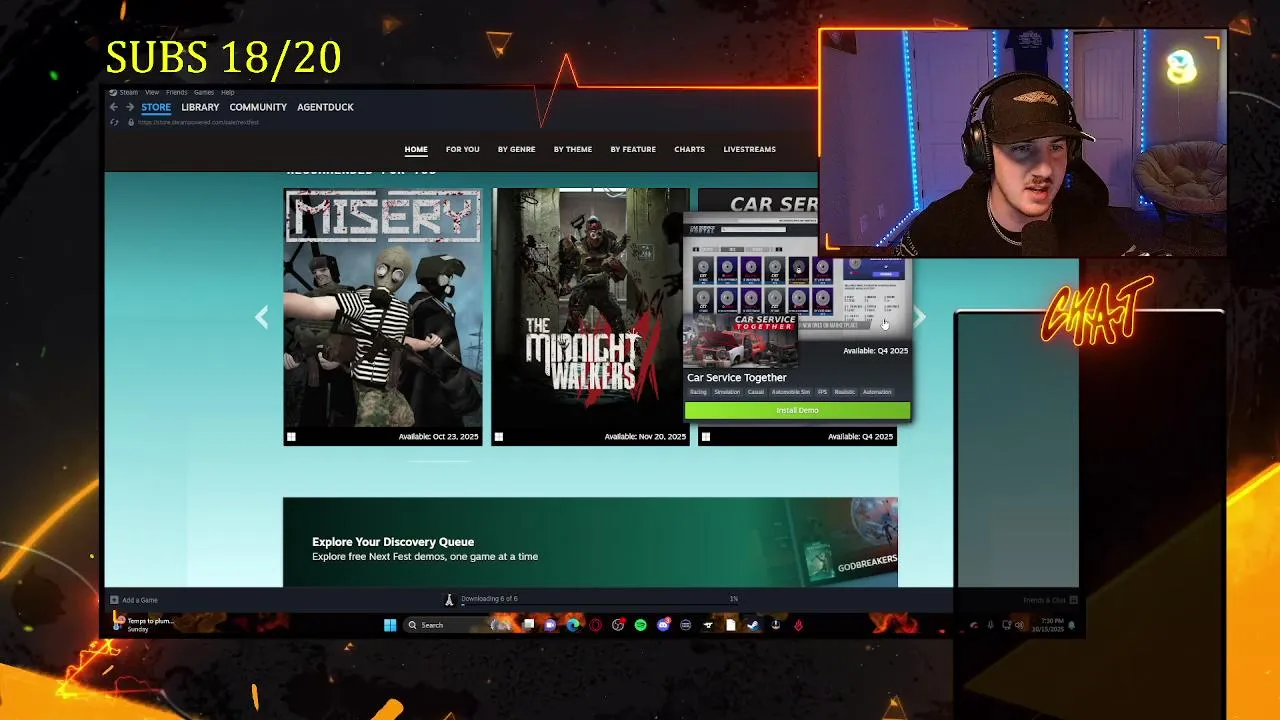The width and height of the screenshot is (1280, 720).
Task: Click Available: Nov 20, 2025 text
Action: 645,437
